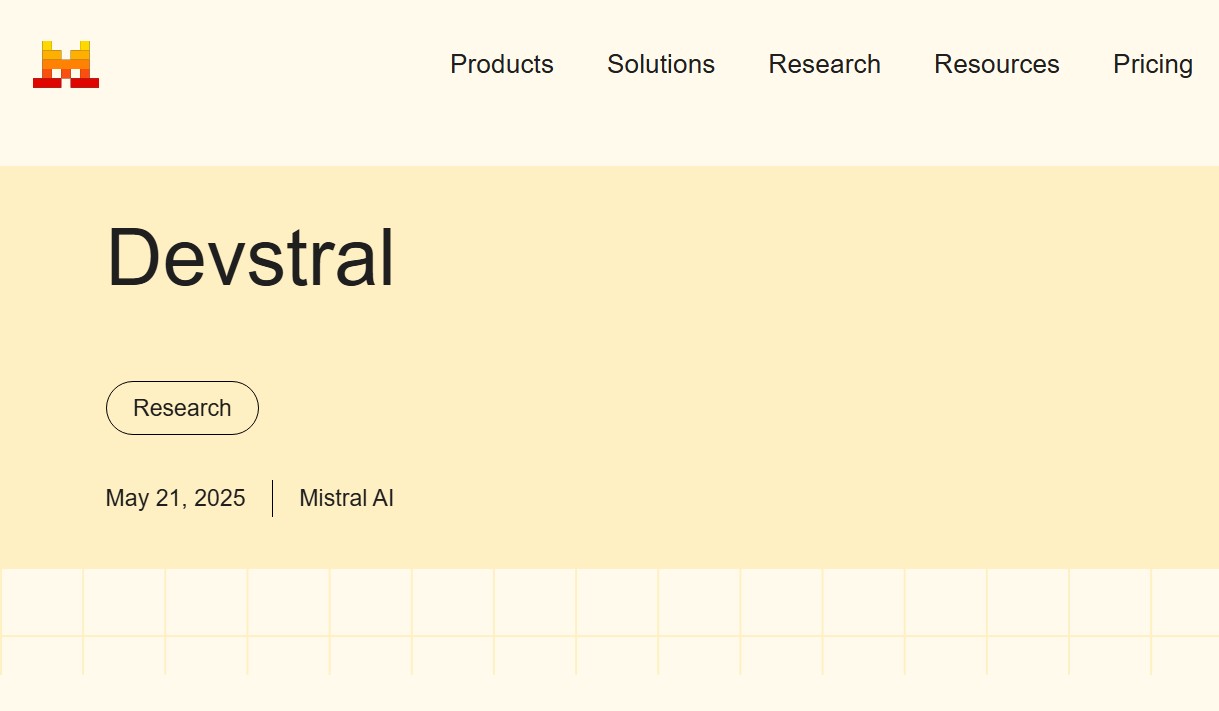Open the Products menu

[502, 64]
